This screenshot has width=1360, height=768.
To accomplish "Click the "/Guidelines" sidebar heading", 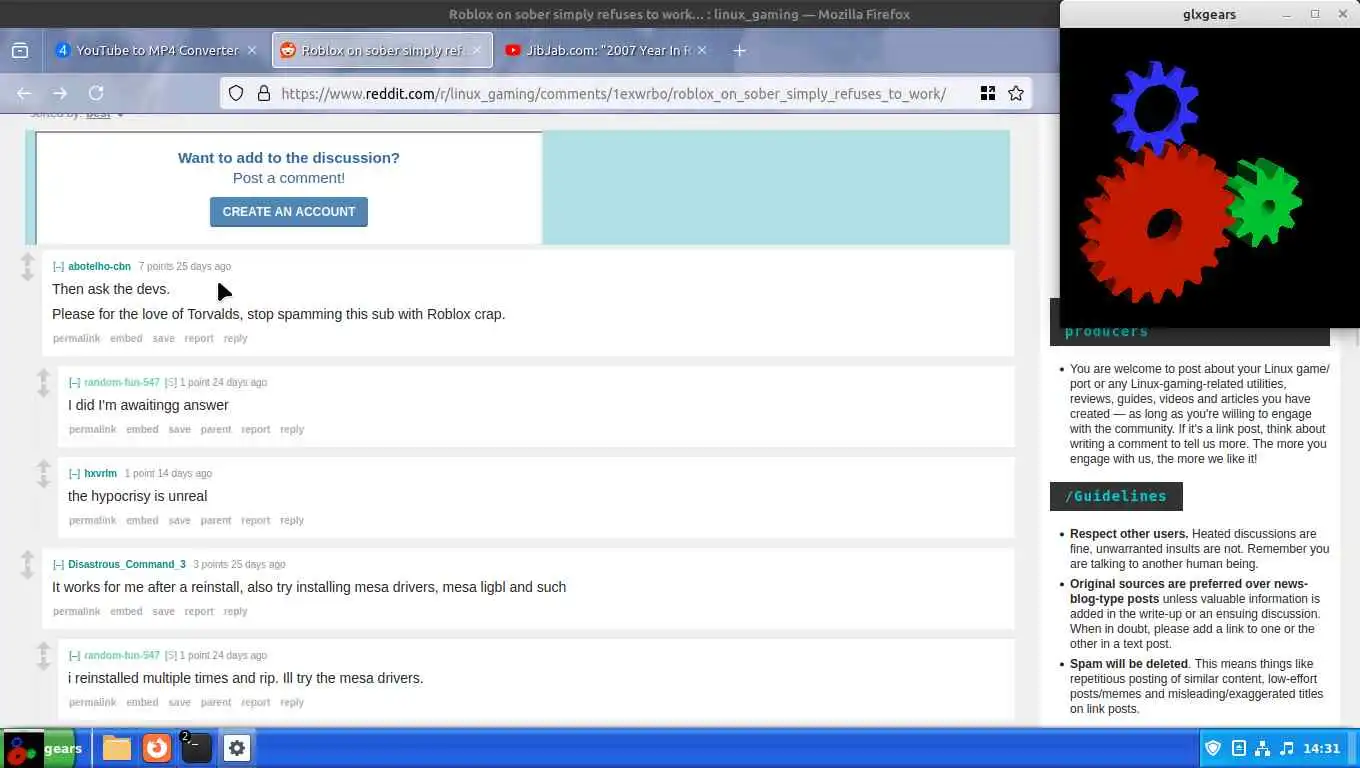I will tap(1116, 496).
